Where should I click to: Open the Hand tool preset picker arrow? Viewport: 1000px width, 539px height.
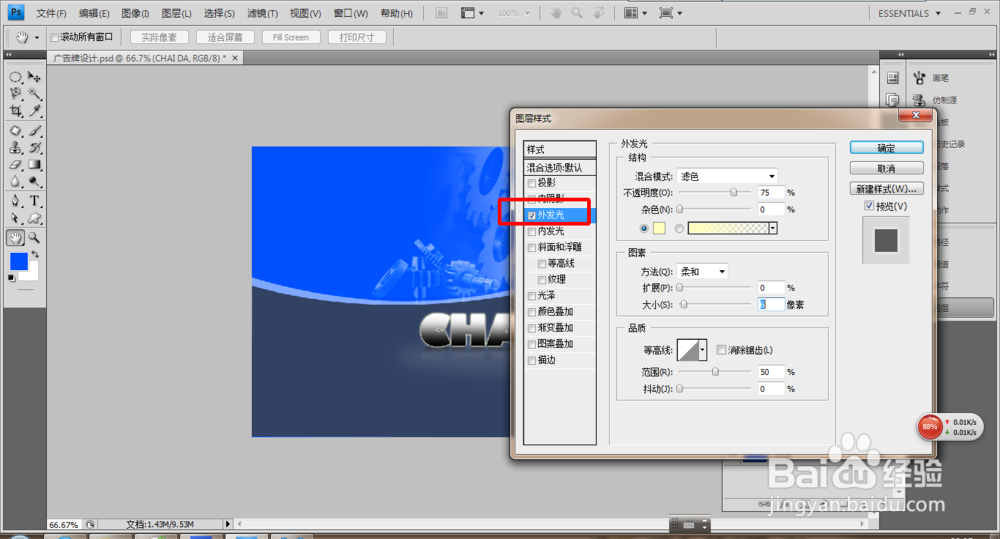pos(36,38)
